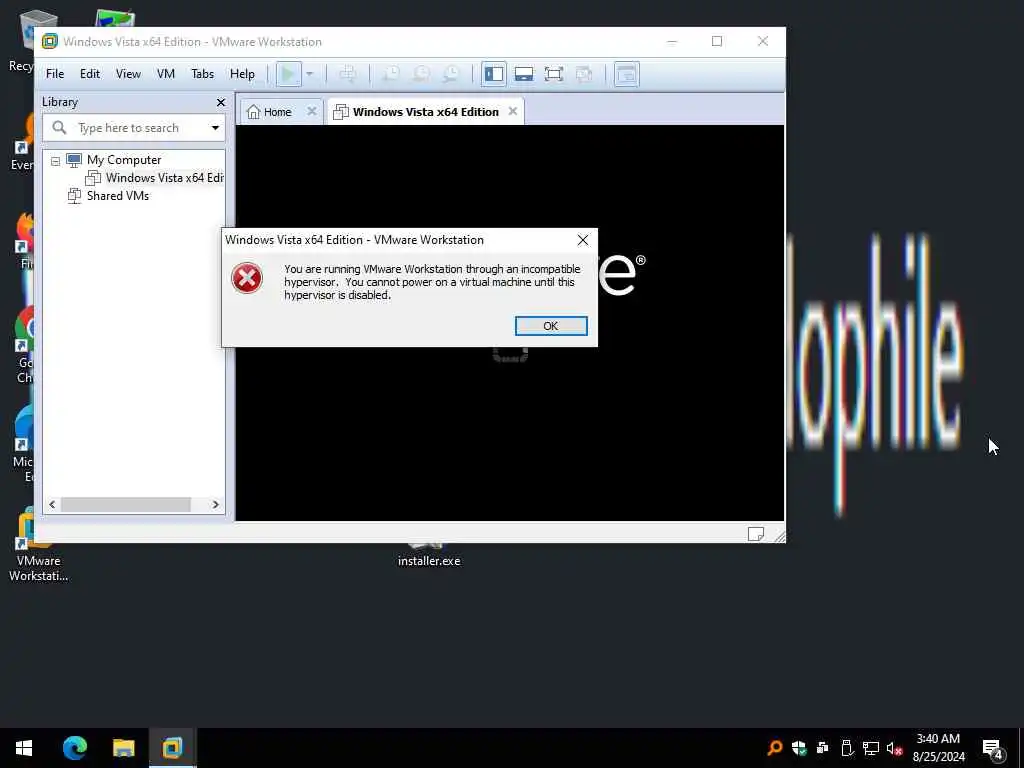
Task: Click the orange magnifier tray icon
Action: (x=775, y=748)
